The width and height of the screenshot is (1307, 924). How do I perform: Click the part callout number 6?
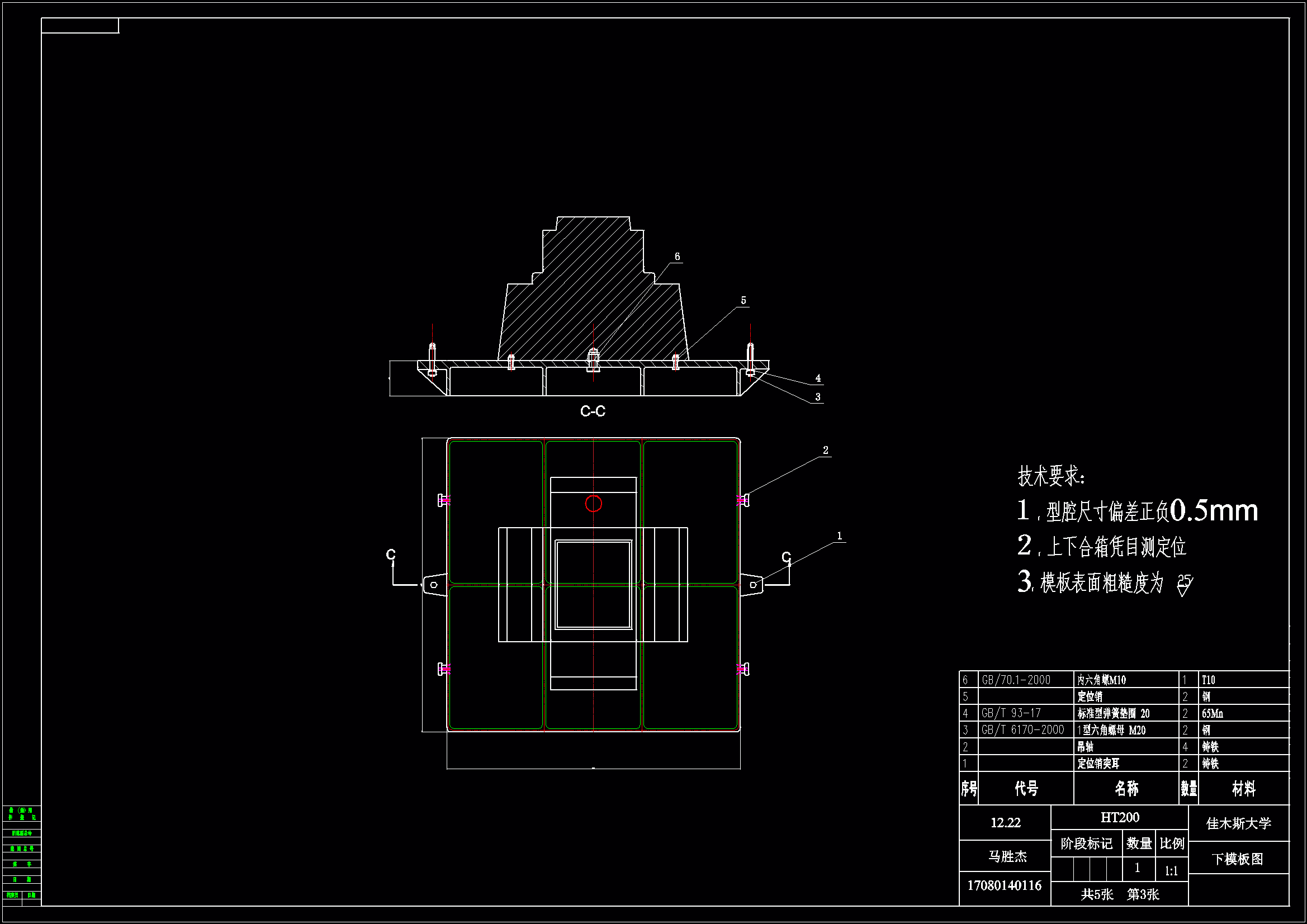click(677, 257)
